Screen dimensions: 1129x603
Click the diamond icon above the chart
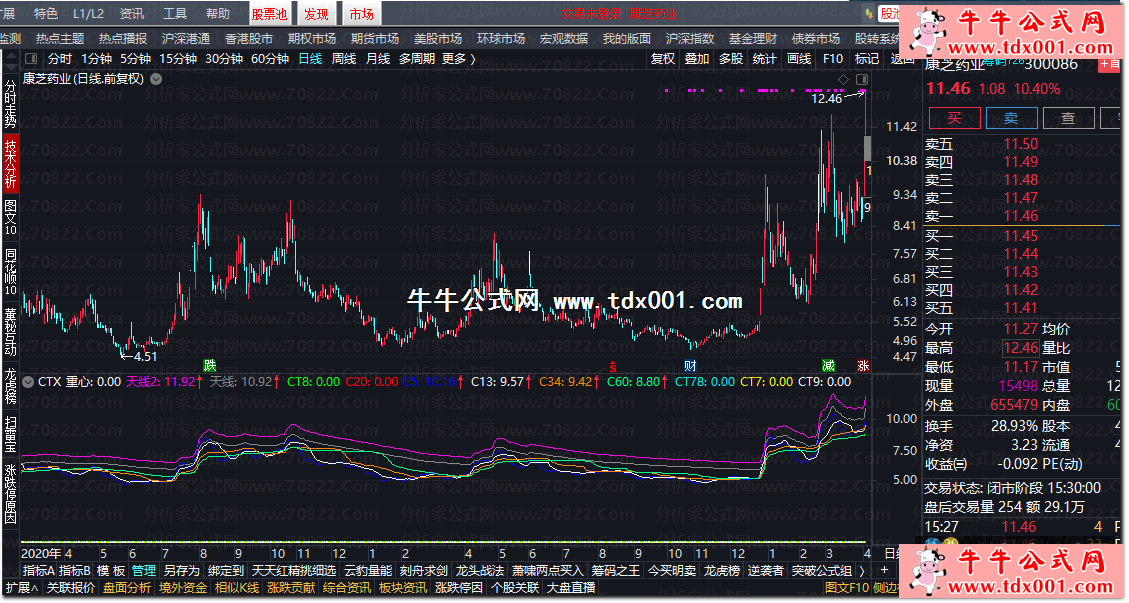coord(843,79)
